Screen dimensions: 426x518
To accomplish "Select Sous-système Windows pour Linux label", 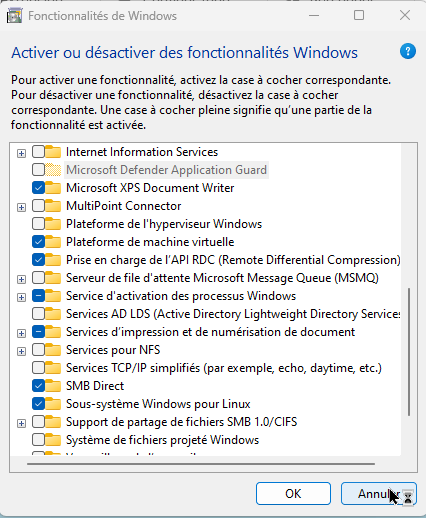I will tap(158, 404).
